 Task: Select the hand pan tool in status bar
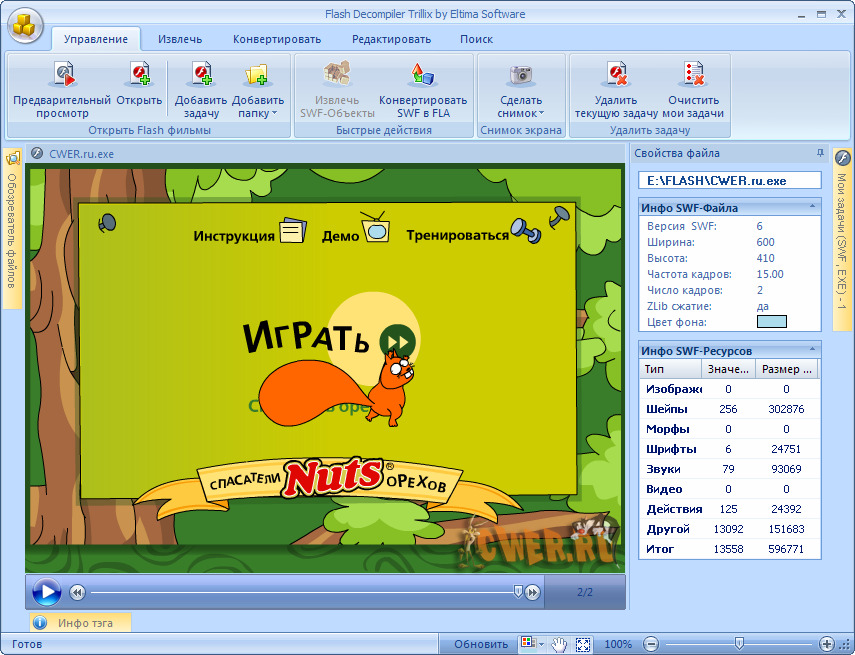pyautogui.click(x=560, y=644)
